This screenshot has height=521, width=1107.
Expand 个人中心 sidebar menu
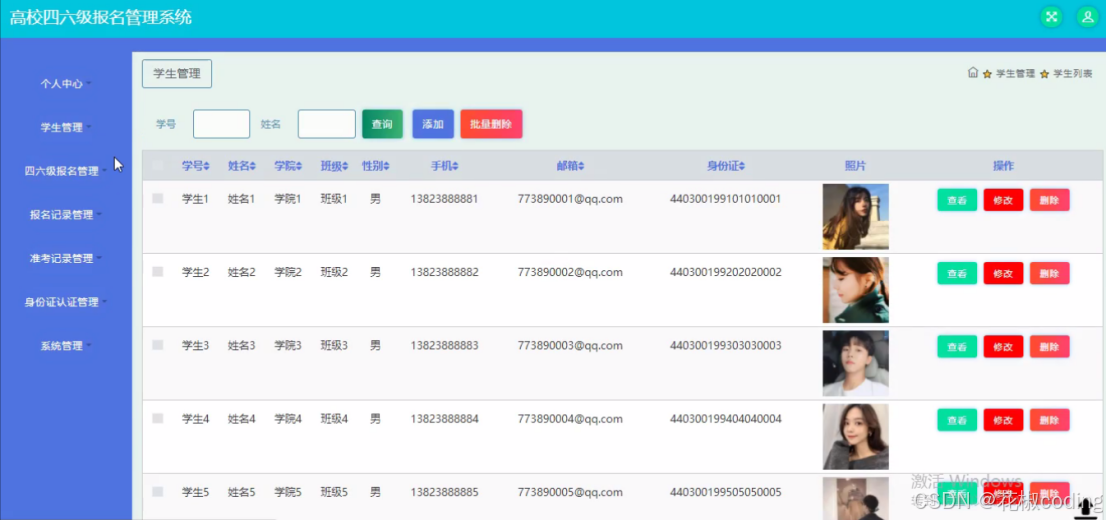[x=66, y=84]
